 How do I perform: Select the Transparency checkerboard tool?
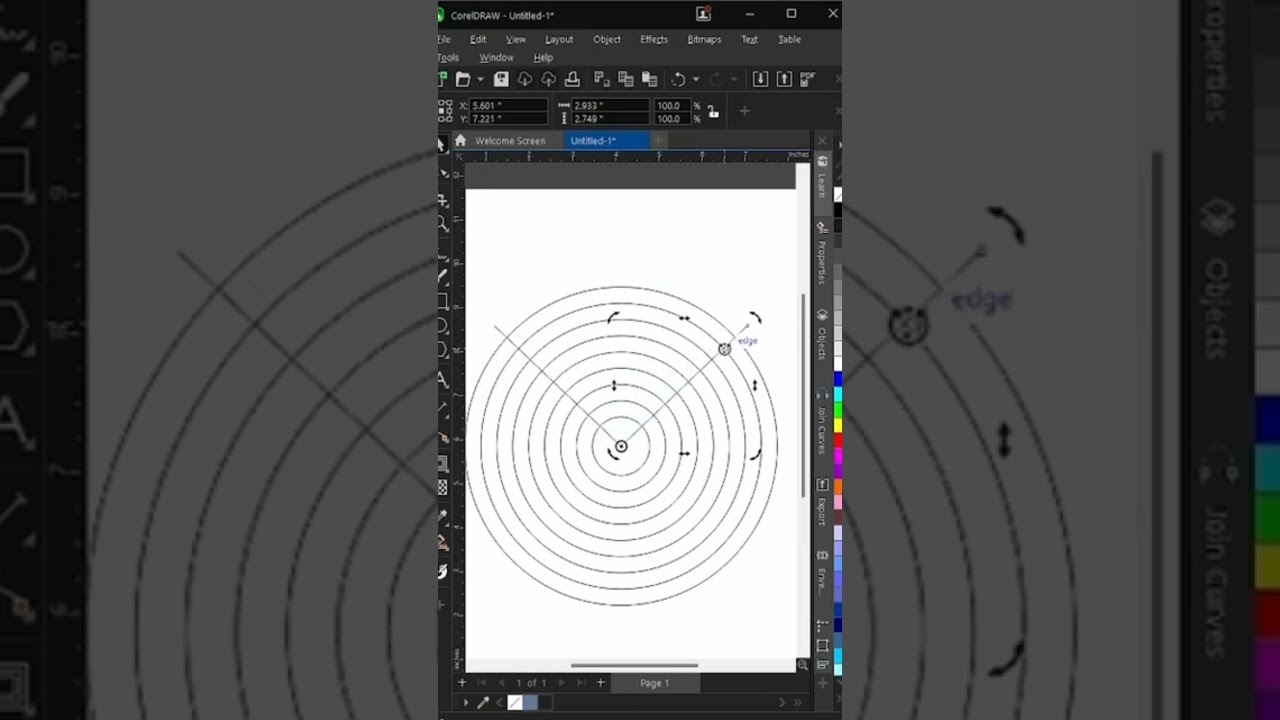[443, 488]
